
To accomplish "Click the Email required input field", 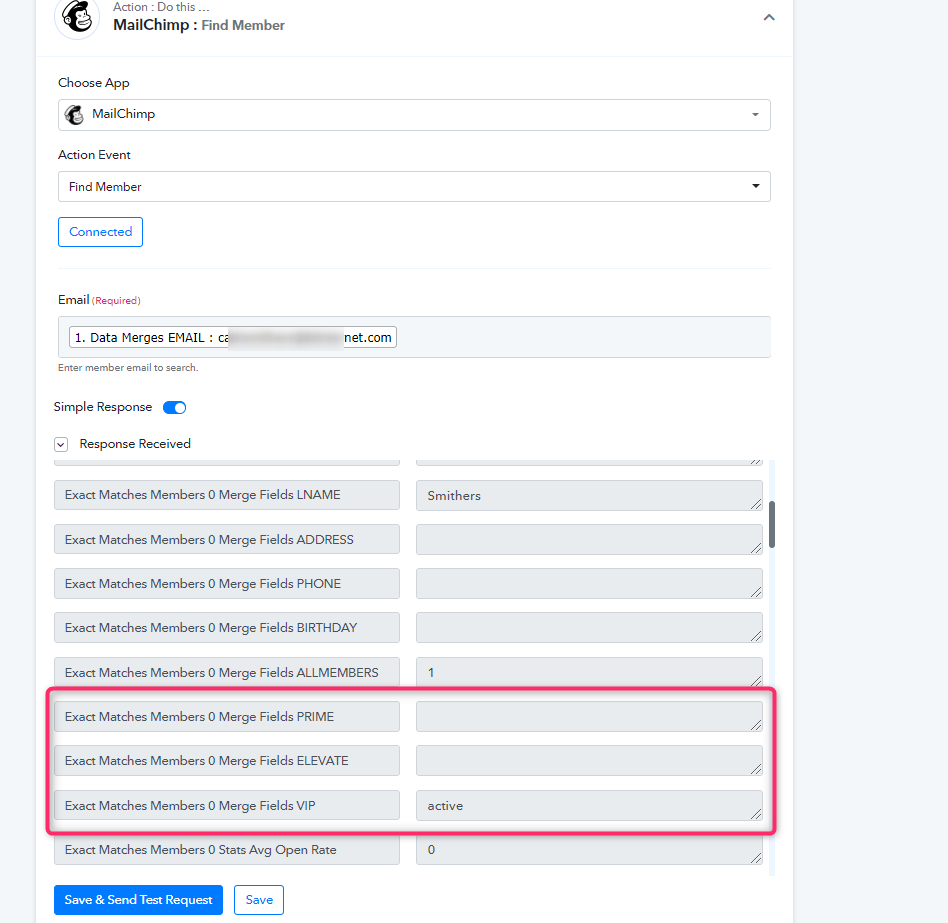I will pyautogui.click(x=414, y=337).
